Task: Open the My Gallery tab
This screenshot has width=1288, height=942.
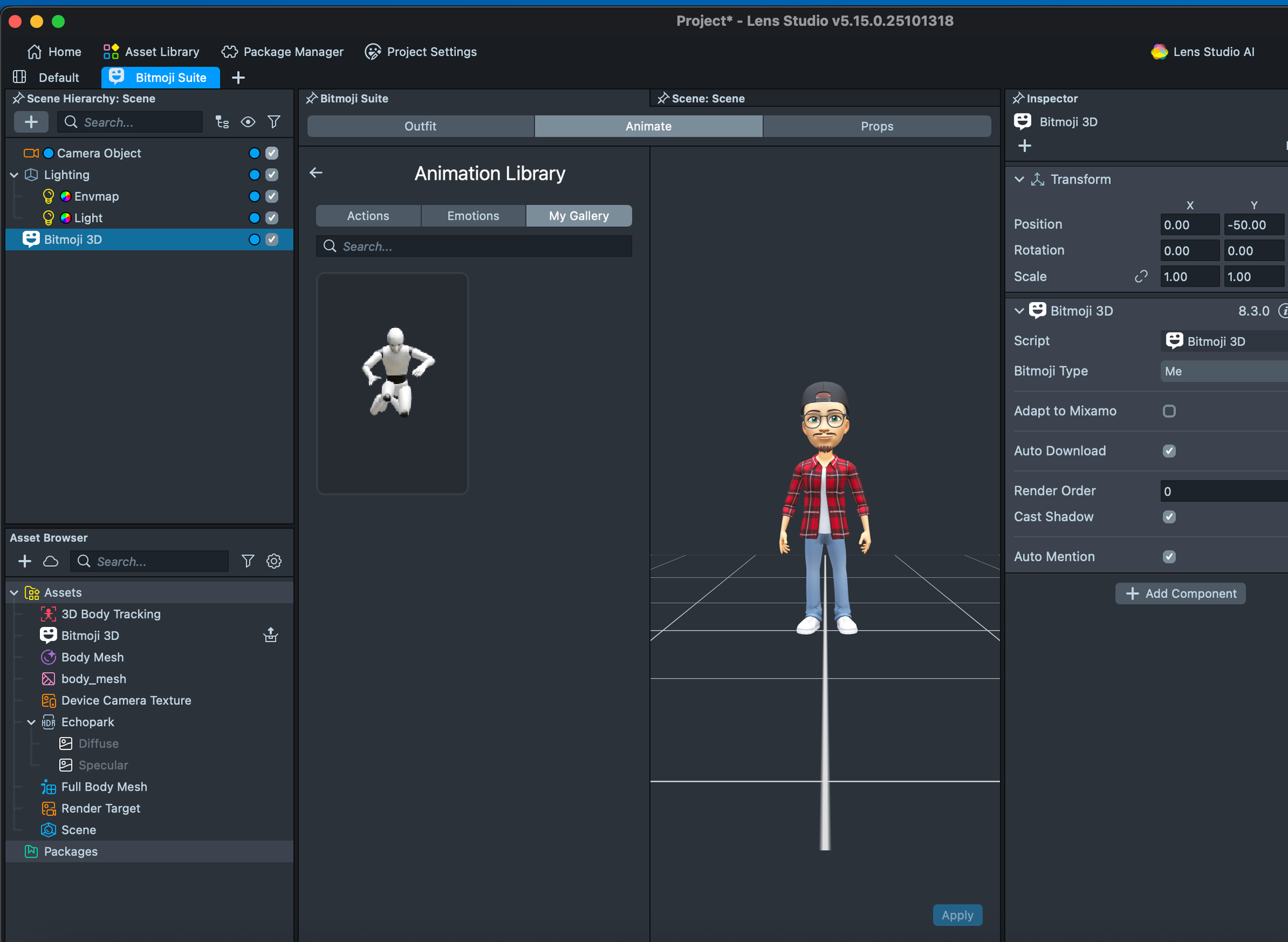Action: 579,216
